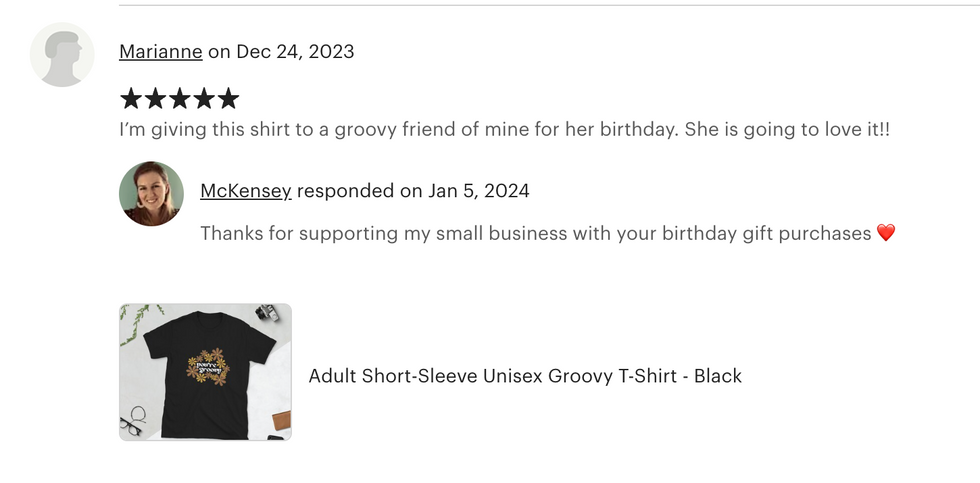Viewport: 980px width, 483px height.
Task: Click the eyeglasses in the product photo
Action: coord(133,421)
